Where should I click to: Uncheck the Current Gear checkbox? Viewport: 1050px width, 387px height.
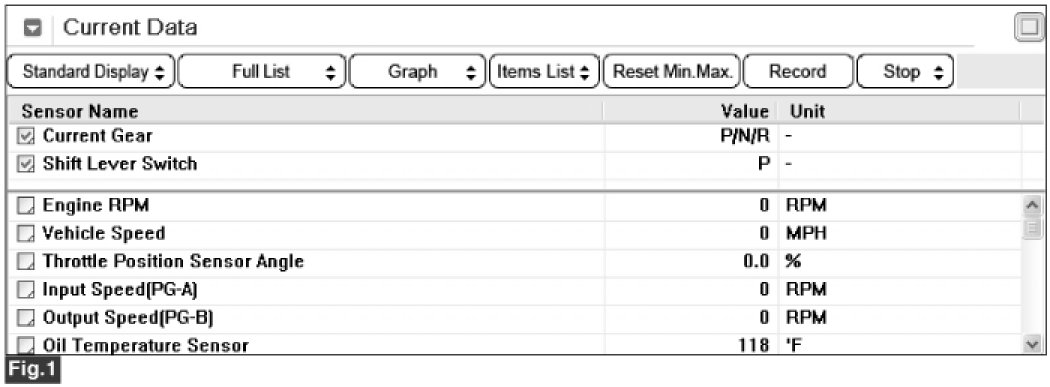tap(25, 137)
